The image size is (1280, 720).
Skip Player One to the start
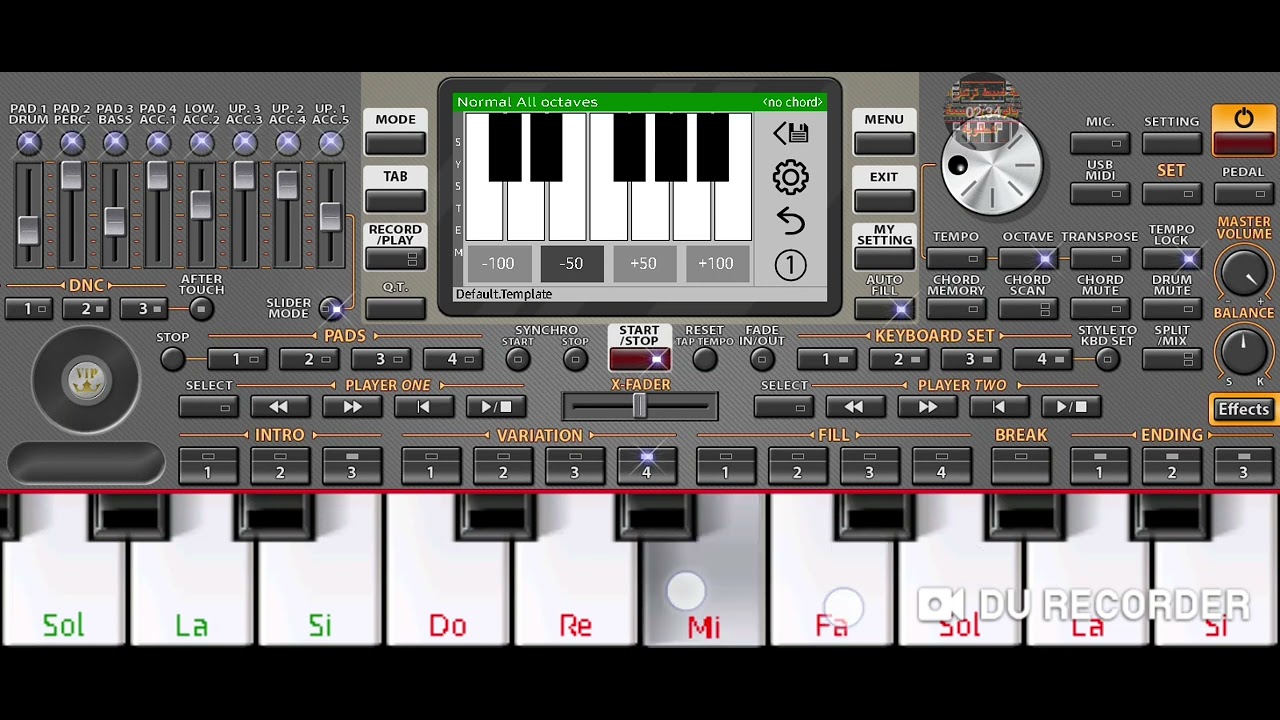(x=424, y=407)
